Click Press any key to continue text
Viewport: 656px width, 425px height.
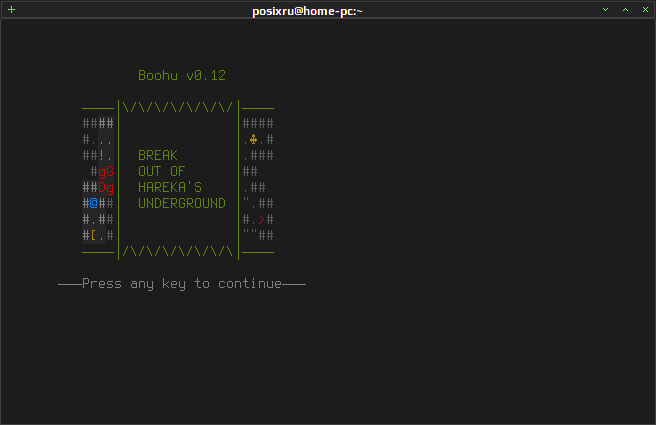pos(182,284)
